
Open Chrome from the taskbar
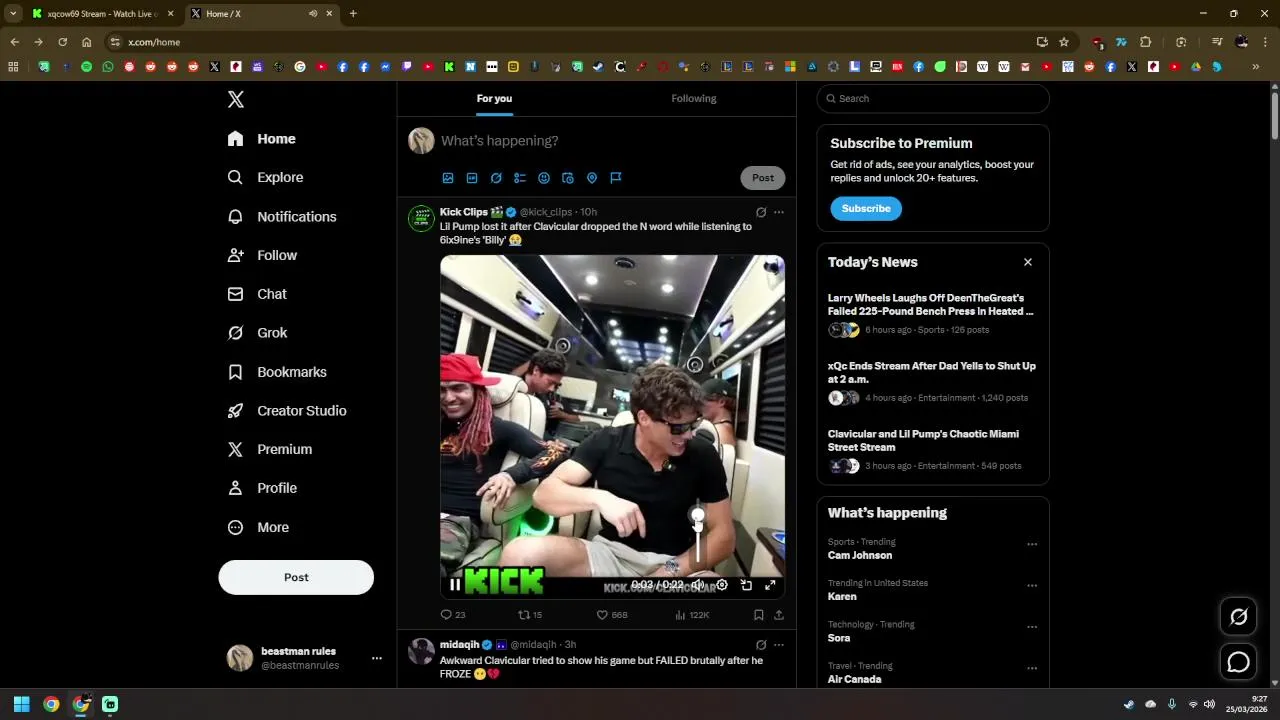click(51, 704)
